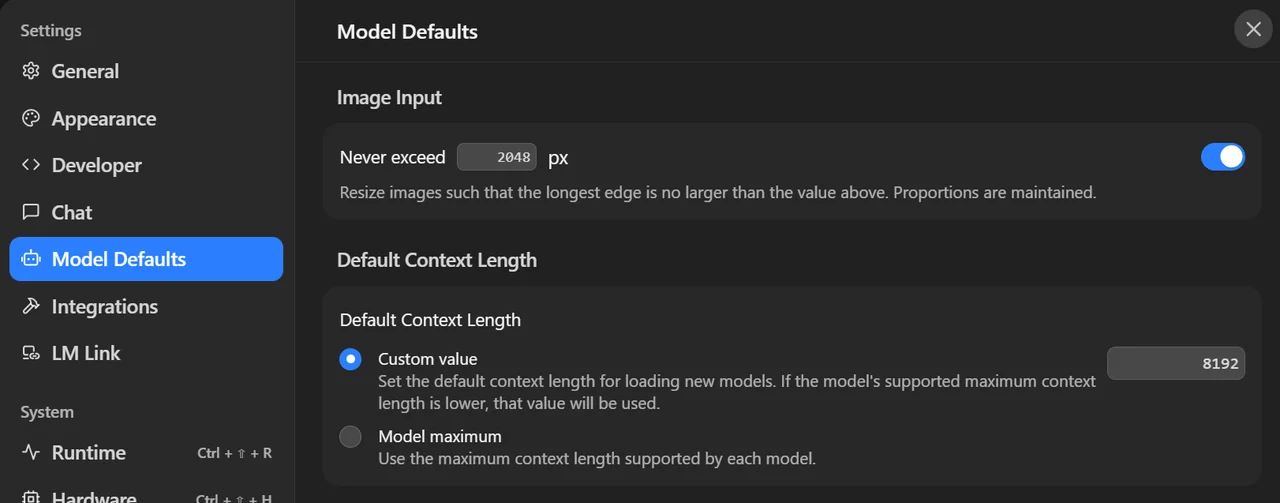The height and width of the screenshot is (503, 1280).
Task: Click the context length 8192 field
Action: pyautogui.click(x=1177, y=364)
